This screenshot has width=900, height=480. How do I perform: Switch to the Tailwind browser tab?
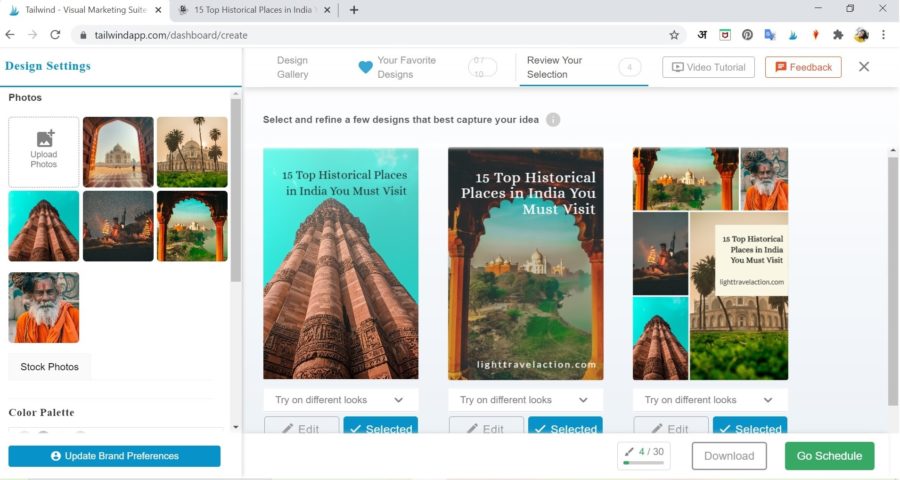coord(85,10)
